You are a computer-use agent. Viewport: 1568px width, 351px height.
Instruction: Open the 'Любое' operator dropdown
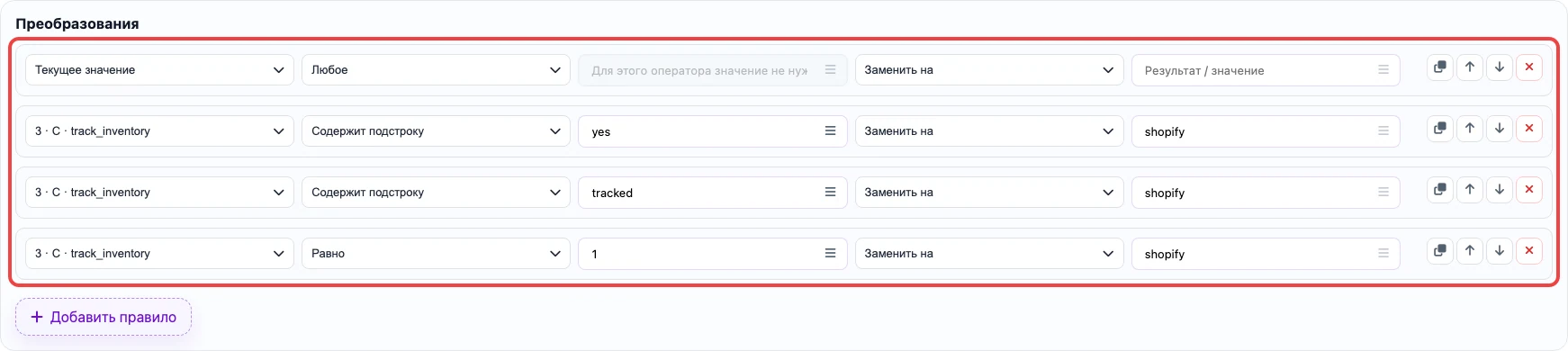click(436, 70)
